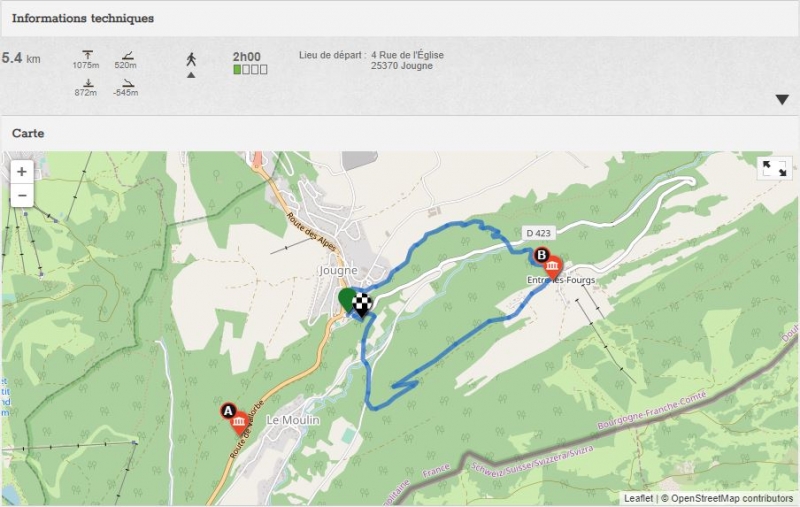
Task: Expand technical information with the down arrow
Action: [x=782, y=99]
